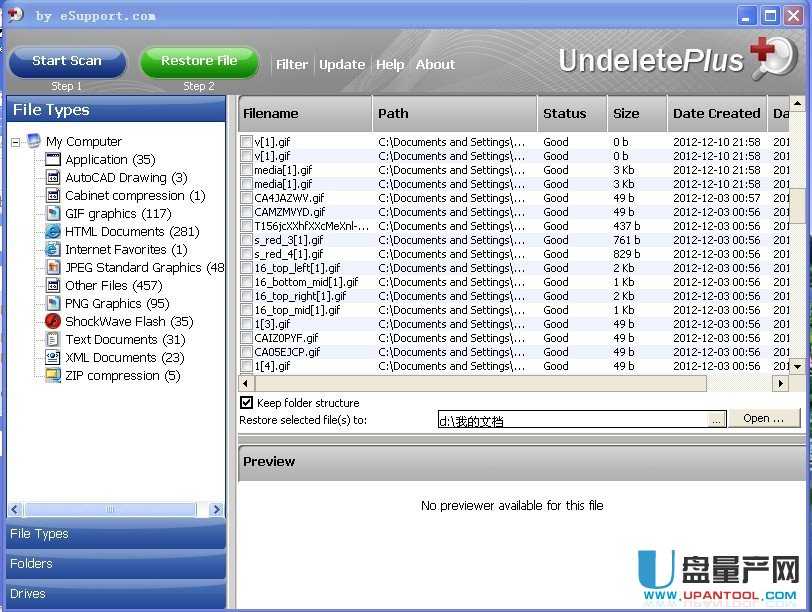Click the GIF graphics icon
The height and width of the screenshot is (612, 812).
point(53,213)
